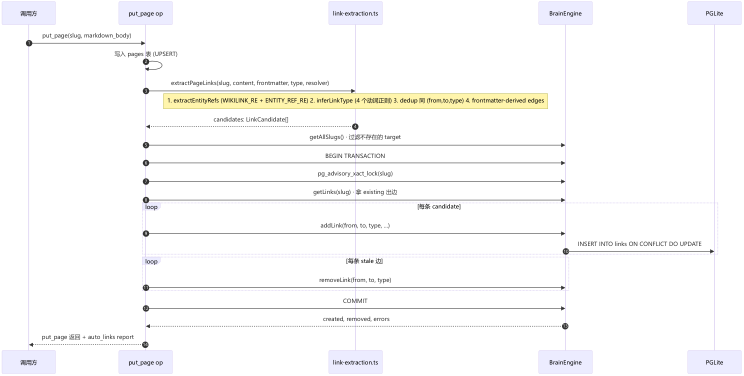
Task: Click sequence marker 10 on the INSERT arrow
Action: 566,252
